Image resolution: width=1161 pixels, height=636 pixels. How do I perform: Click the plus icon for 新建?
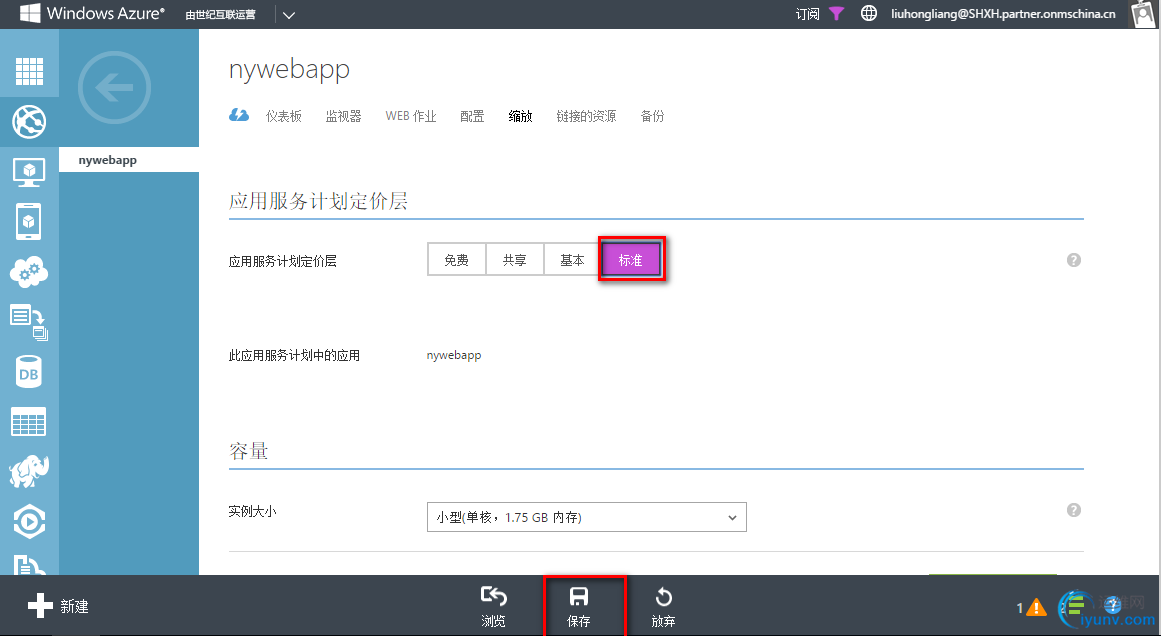40,606
